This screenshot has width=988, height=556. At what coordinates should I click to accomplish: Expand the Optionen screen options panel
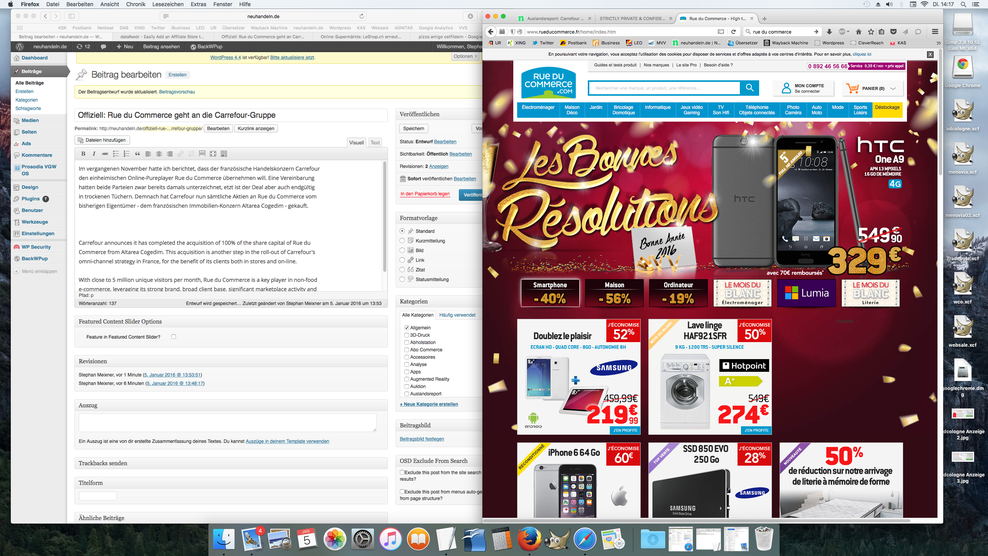point(465,56)
